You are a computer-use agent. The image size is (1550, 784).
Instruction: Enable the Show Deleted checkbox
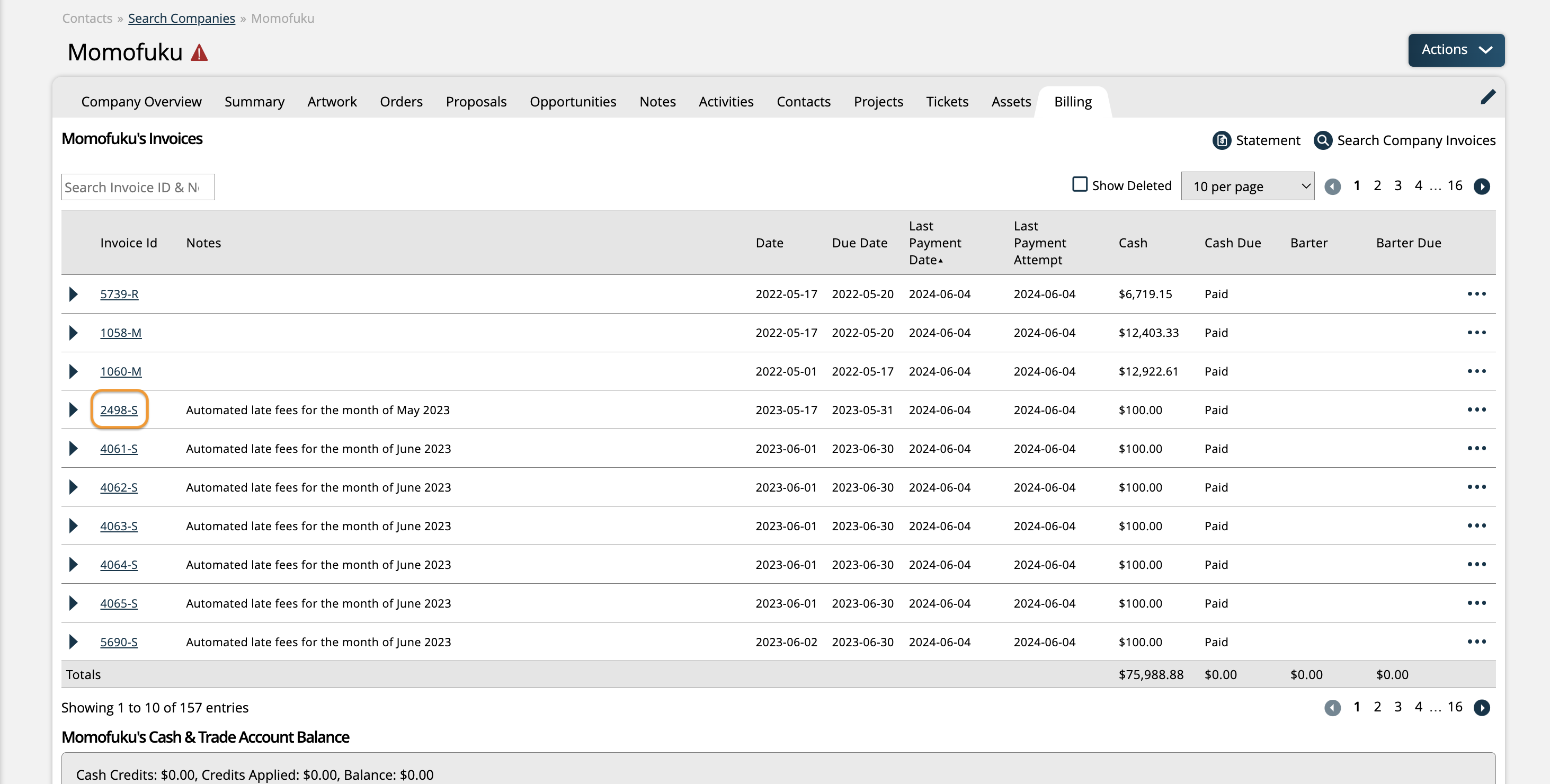1080,184
